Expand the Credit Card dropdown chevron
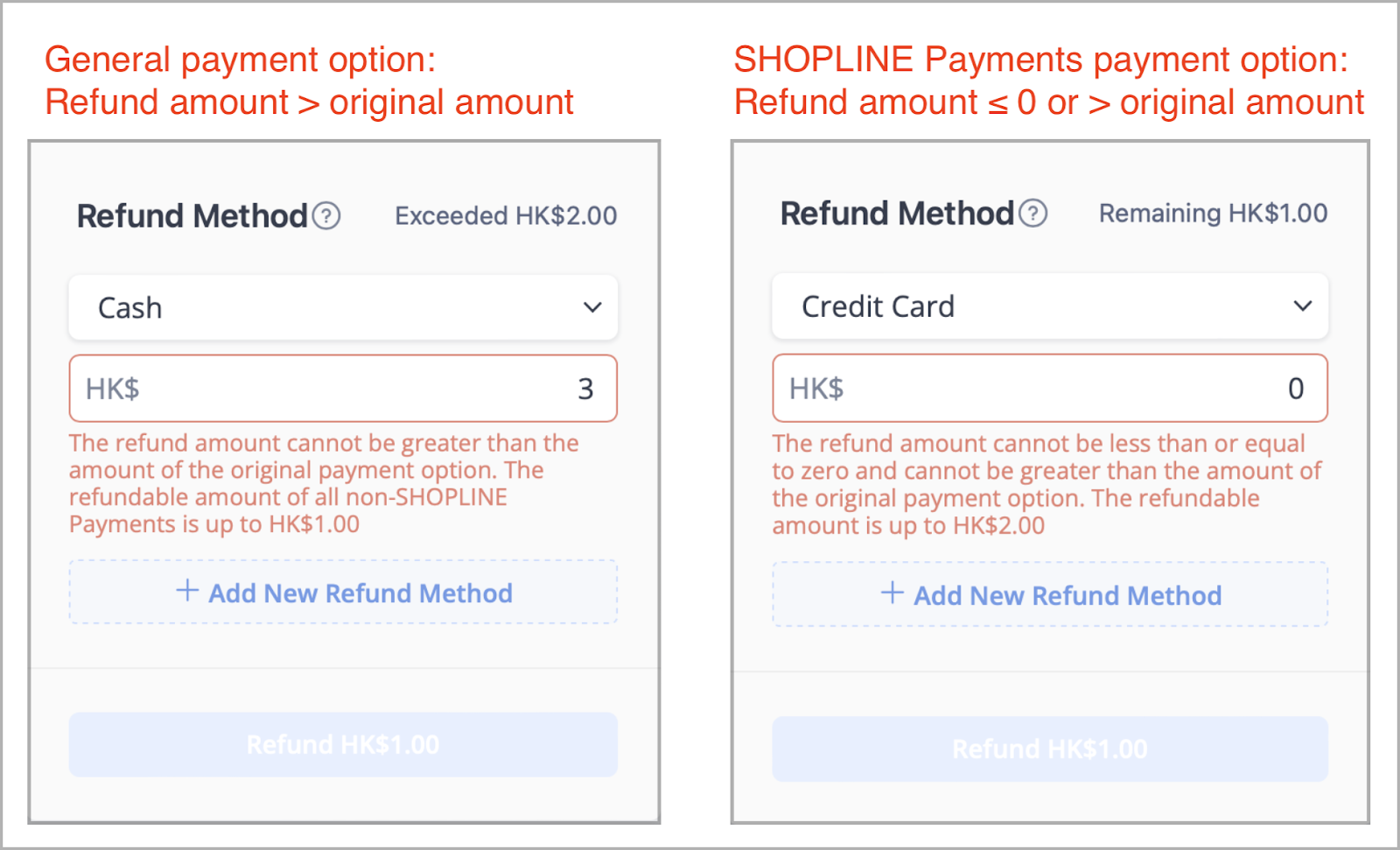Viewport: 1400px width, 850px height. click(1303, 306)
